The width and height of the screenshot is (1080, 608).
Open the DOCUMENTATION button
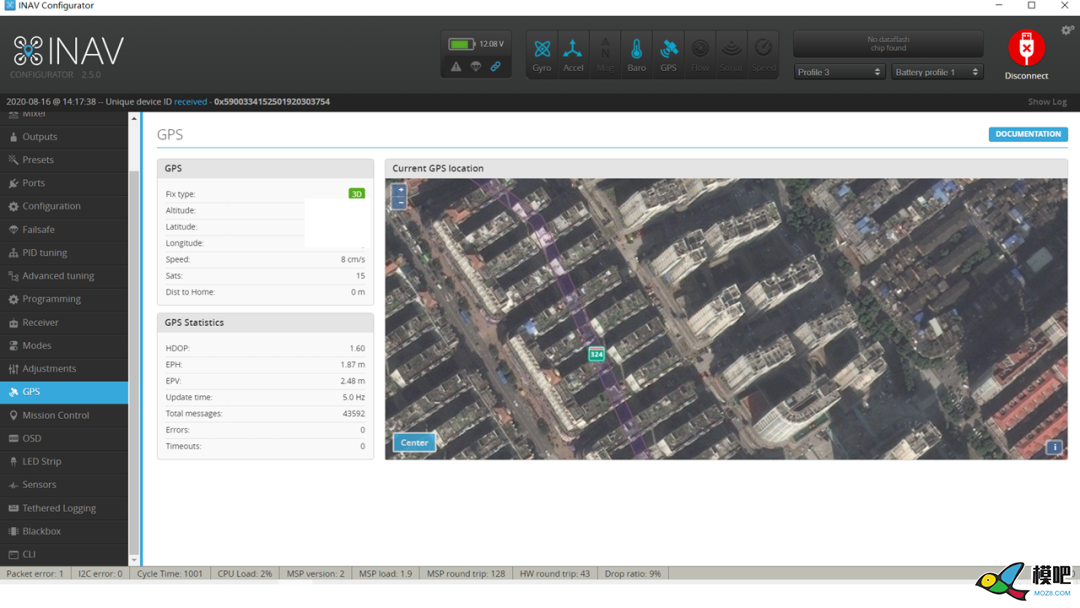coord(1028,134)
